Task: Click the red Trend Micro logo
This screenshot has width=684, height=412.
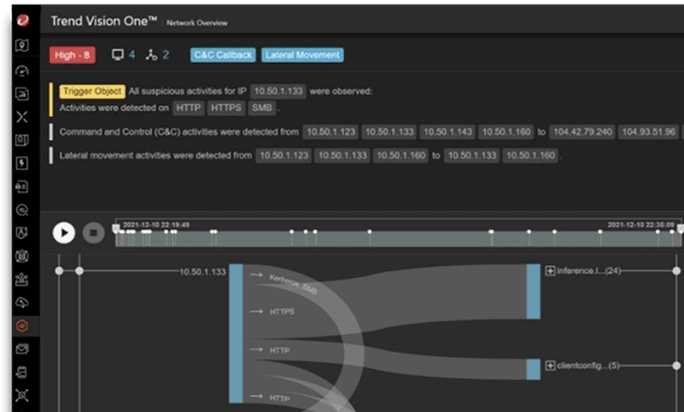Action: click(23, 20)
